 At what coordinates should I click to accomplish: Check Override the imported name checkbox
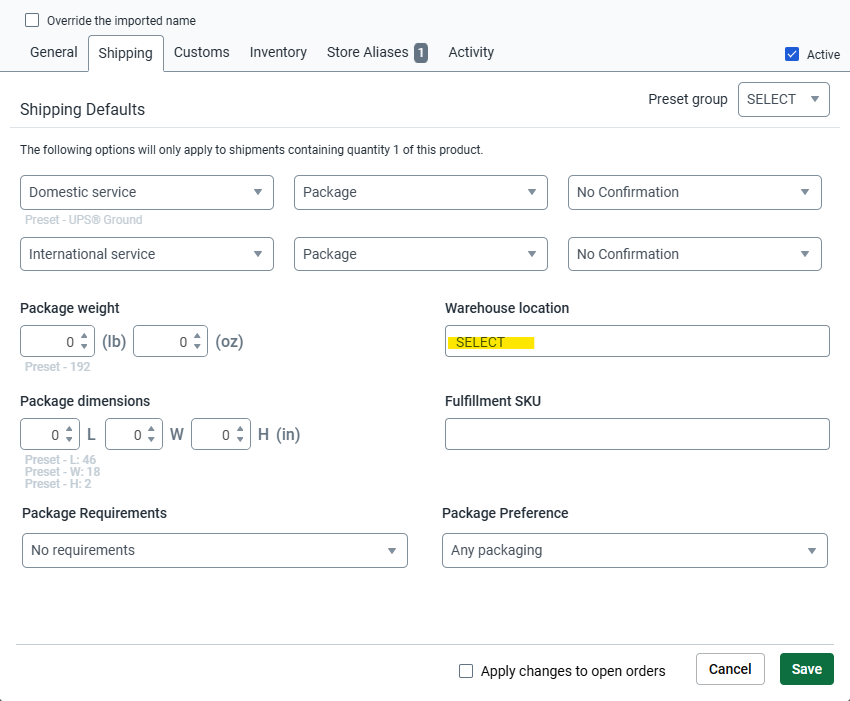[32, 20]
